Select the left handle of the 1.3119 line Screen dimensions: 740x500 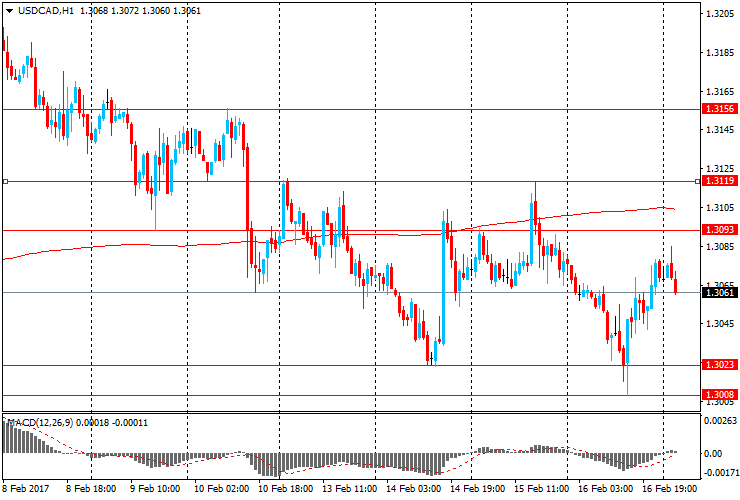[5, 181]
